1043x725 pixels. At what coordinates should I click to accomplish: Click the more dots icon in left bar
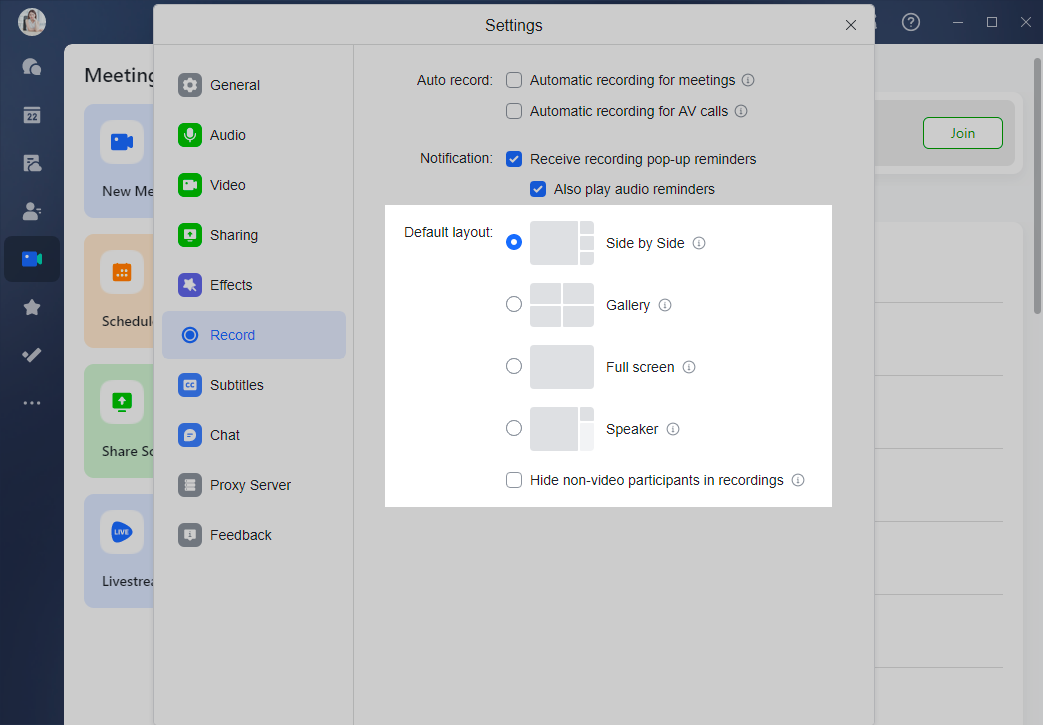tap(31, 403)
